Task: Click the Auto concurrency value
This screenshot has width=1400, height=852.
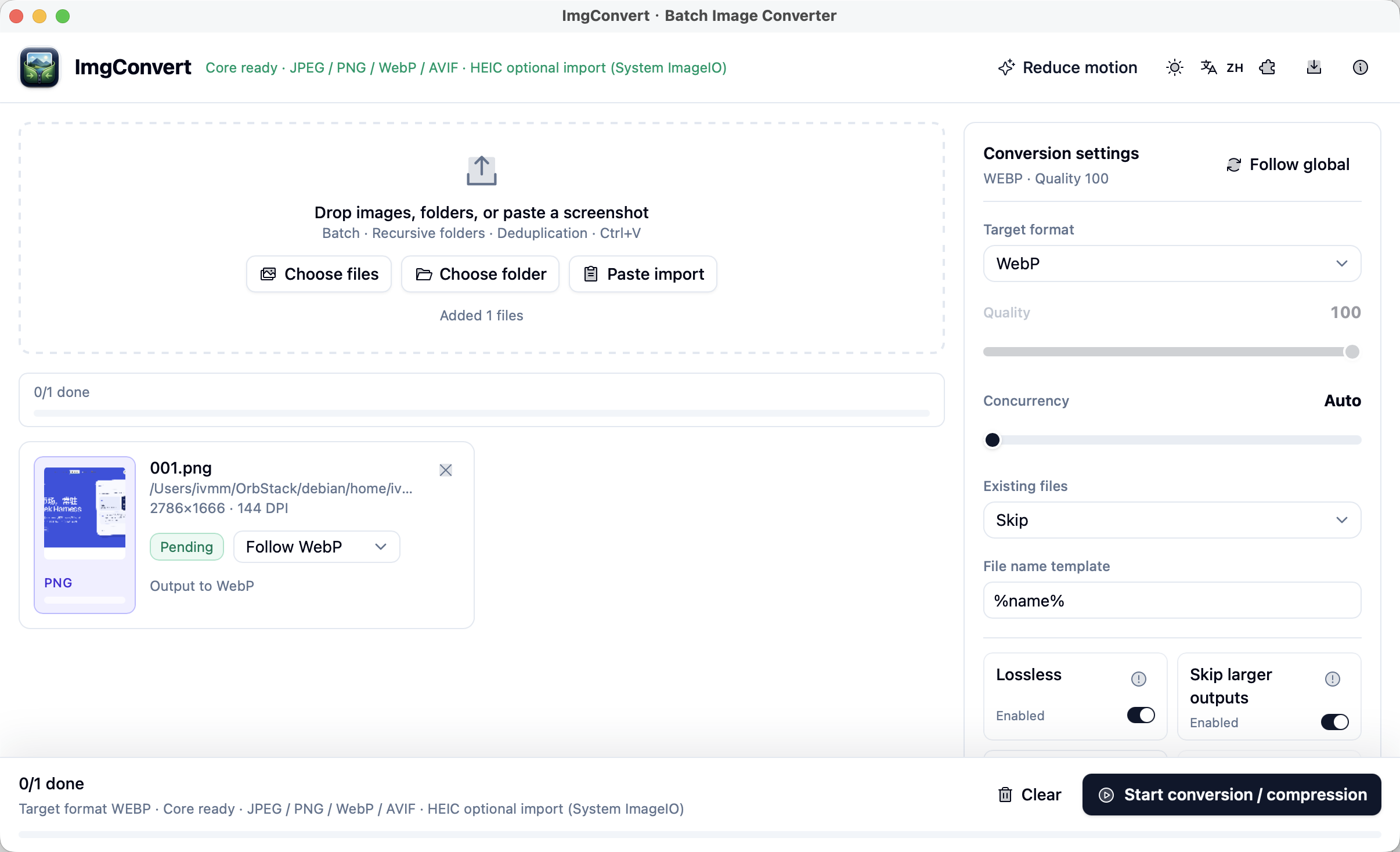Action: 1343,400
